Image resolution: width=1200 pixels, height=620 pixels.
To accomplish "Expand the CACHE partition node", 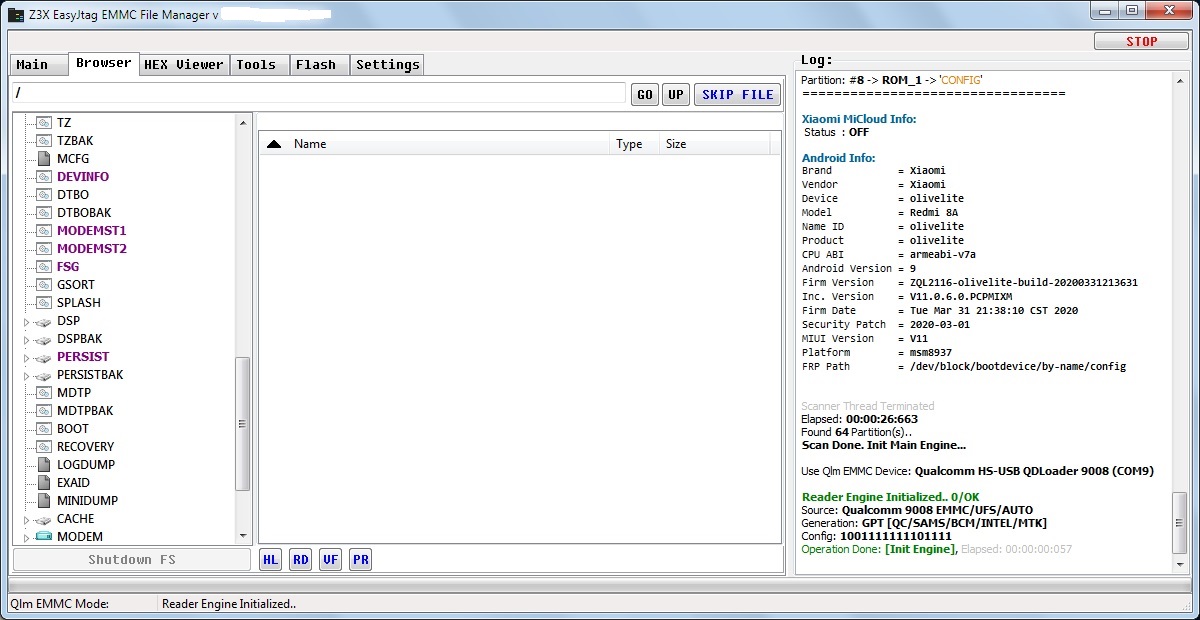I will point(27,519).
